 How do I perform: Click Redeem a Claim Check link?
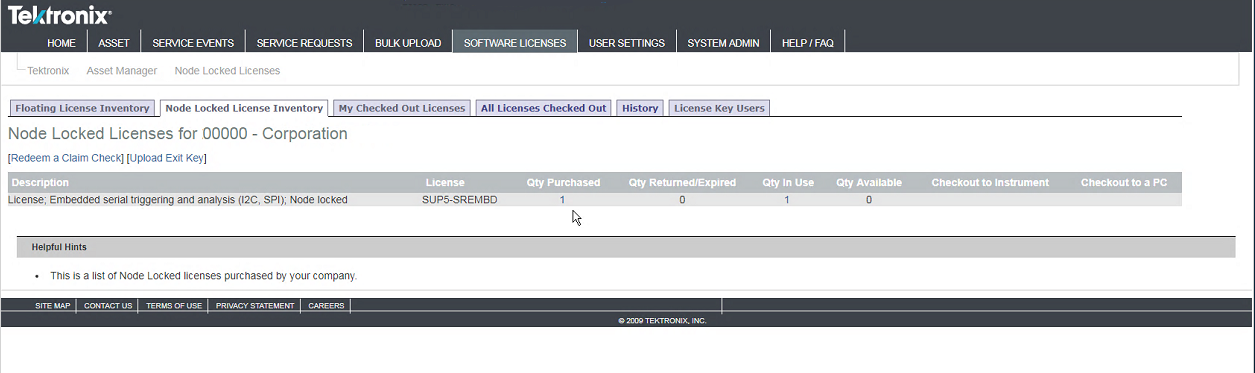click(x=66, y=158)
